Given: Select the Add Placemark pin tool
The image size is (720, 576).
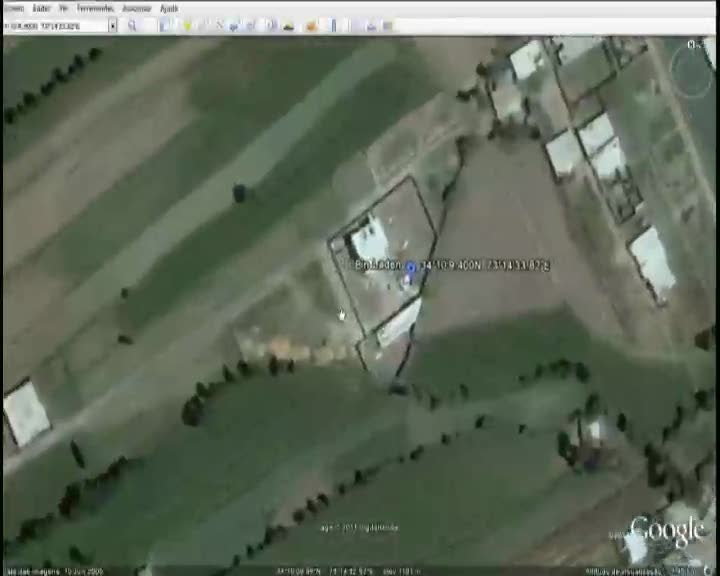Looking at the screenshot, I should tap(186, 25).
